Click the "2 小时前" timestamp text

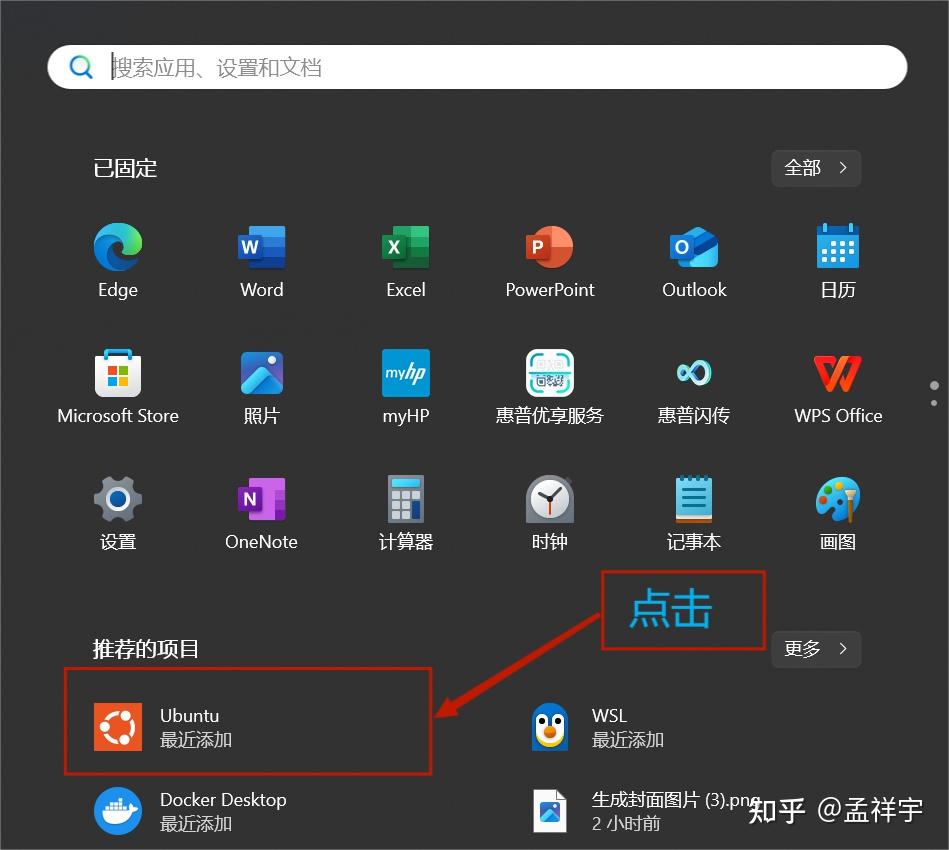[626, 823]
